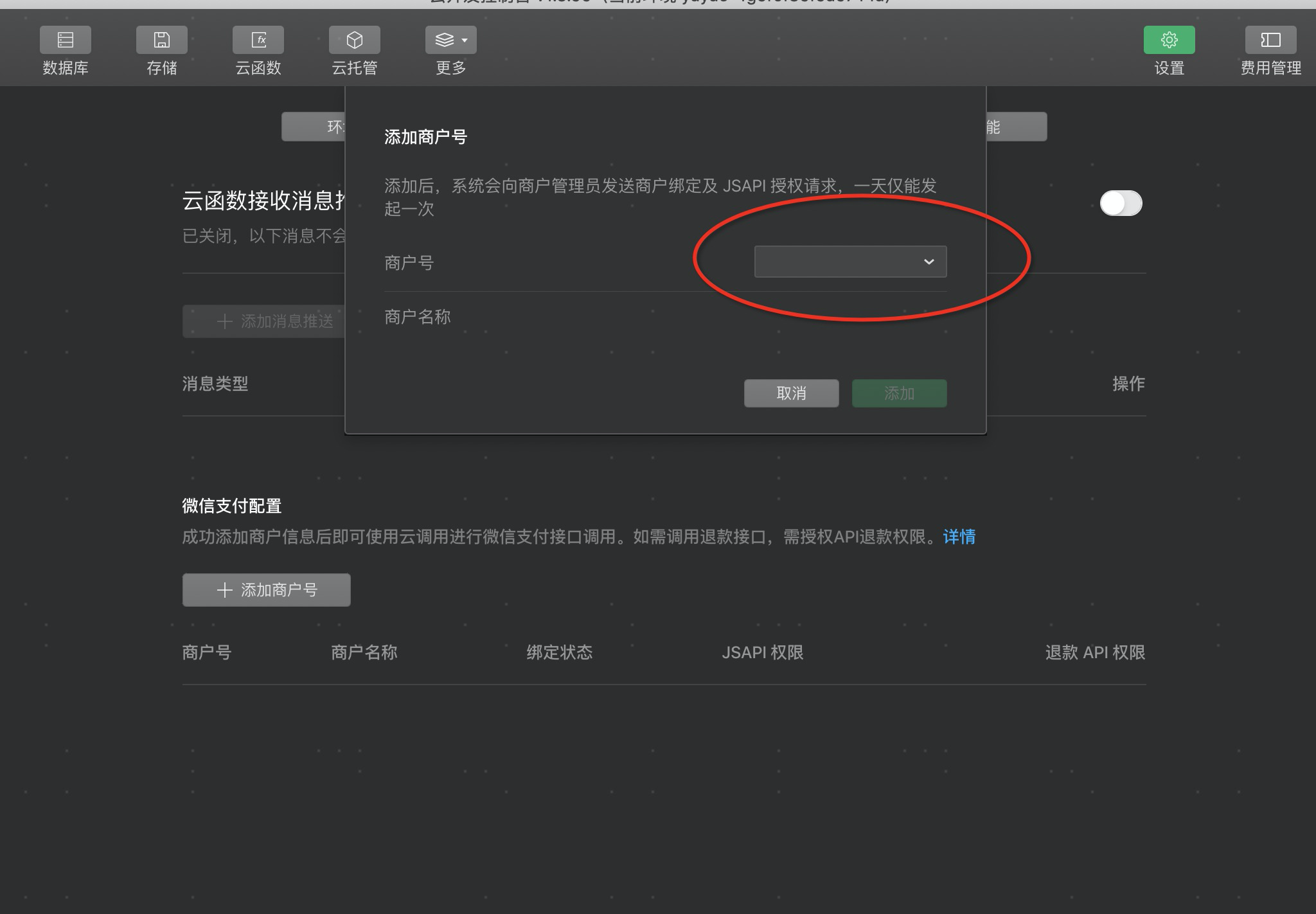This screenshot has height=914, width=1316.
Task: Click the JSAPI 权限 column header
Action: click(x=762, y=652)
